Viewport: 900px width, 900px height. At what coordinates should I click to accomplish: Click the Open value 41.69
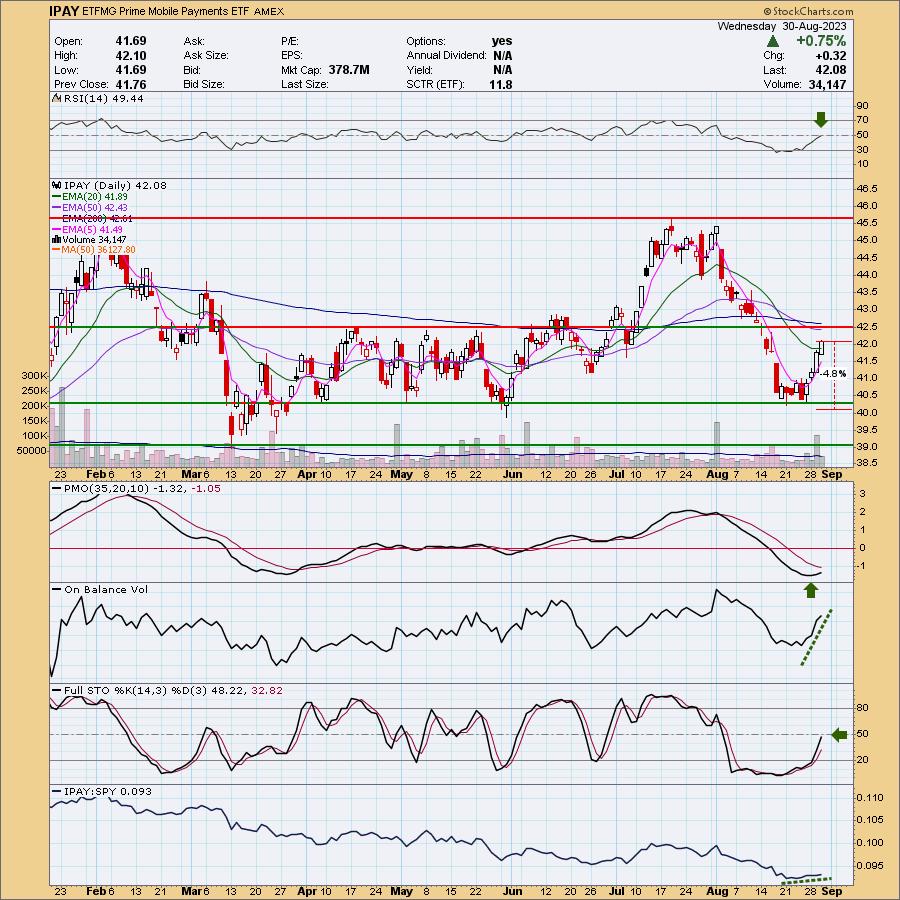click(x=131, y=41)
